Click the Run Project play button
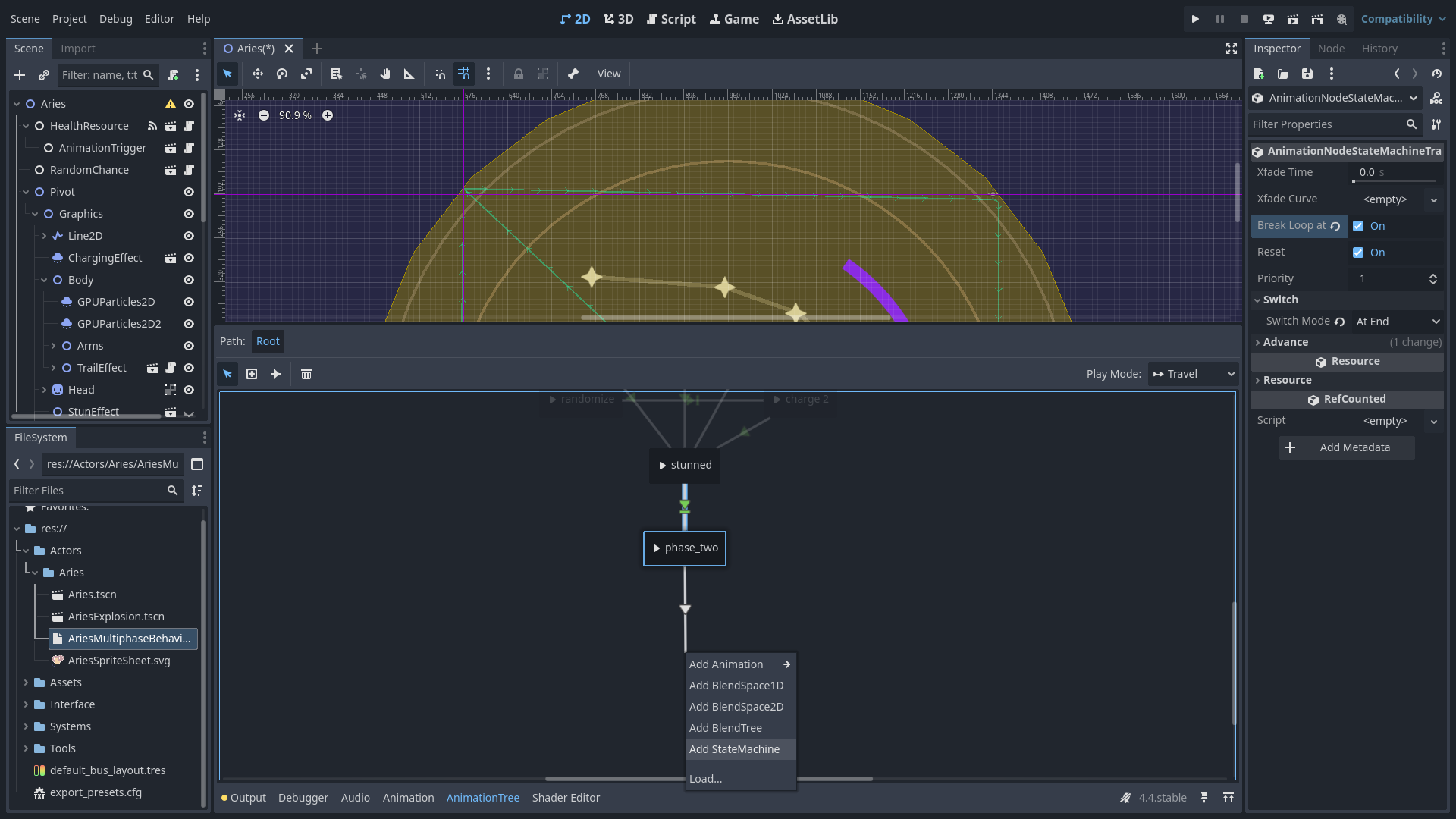The height and width of the screenshot is (819, 1456). click(1195, 19)
